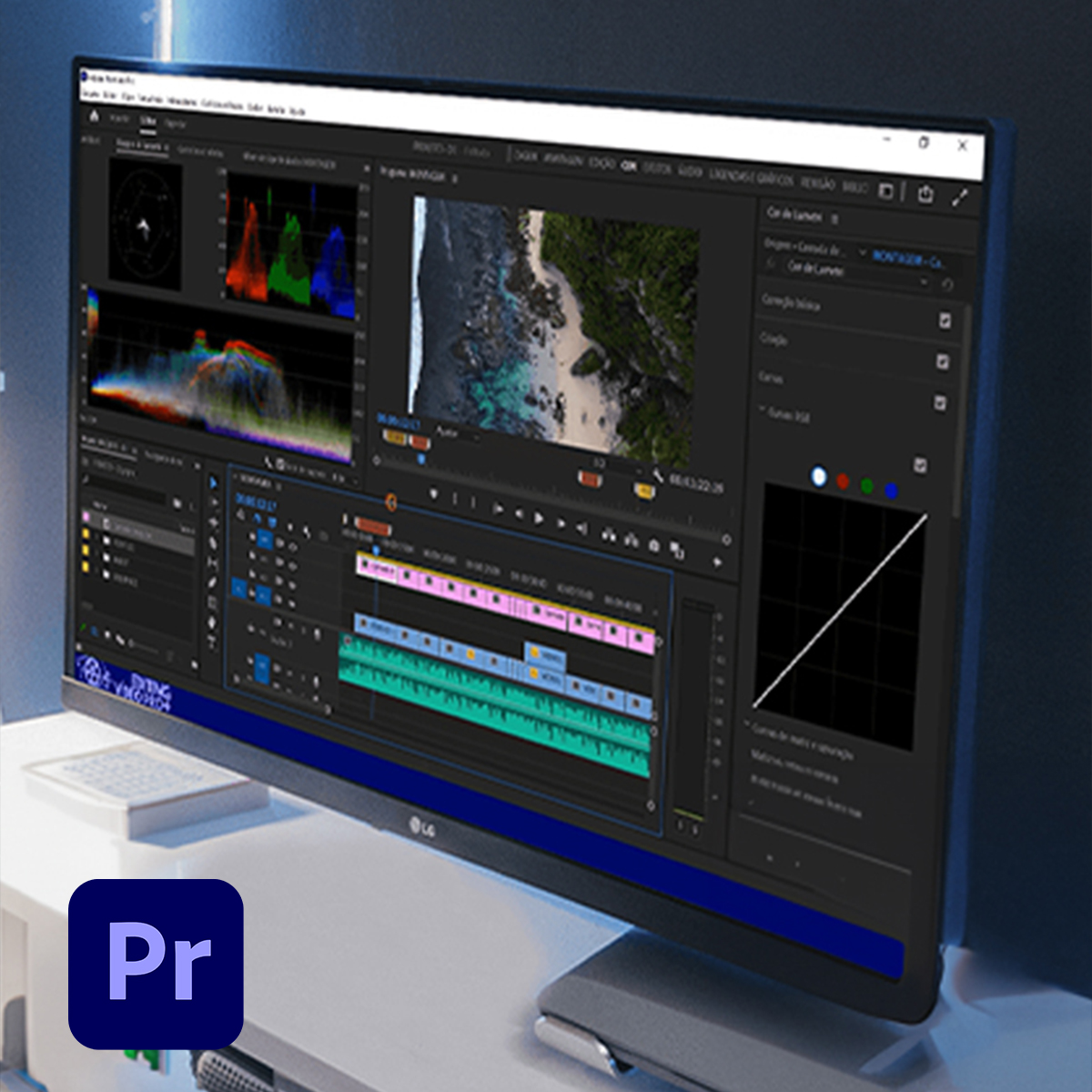Toggle the timeline Add Marker button
The image size is (1092, 1092).
click(x=289, y=527)
